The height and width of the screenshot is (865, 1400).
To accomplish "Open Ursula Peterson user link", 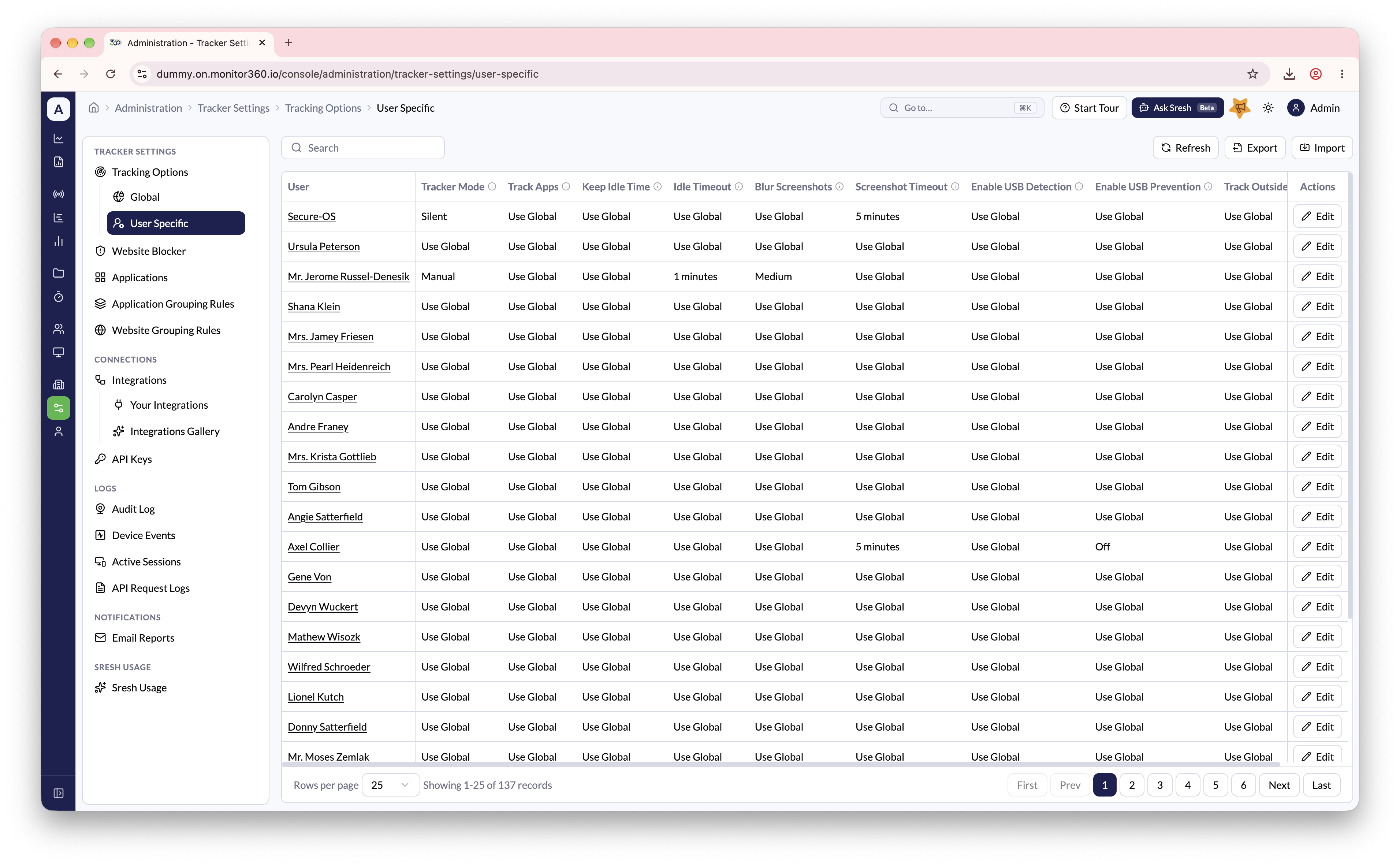I will [x=323, y=246].
